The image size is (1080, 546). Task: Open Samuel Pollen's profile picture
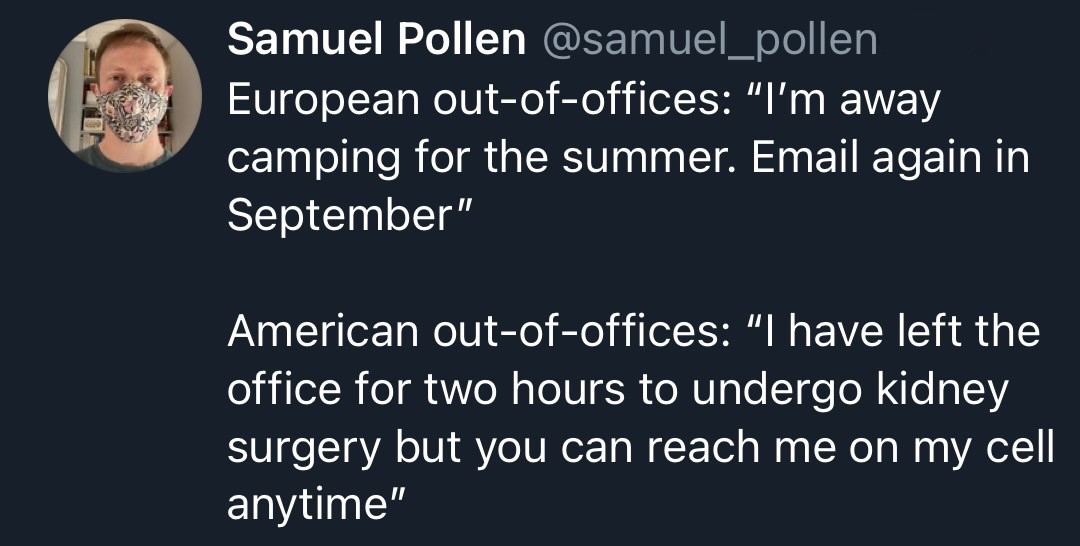pyautogui.click(x=124, y=96)
